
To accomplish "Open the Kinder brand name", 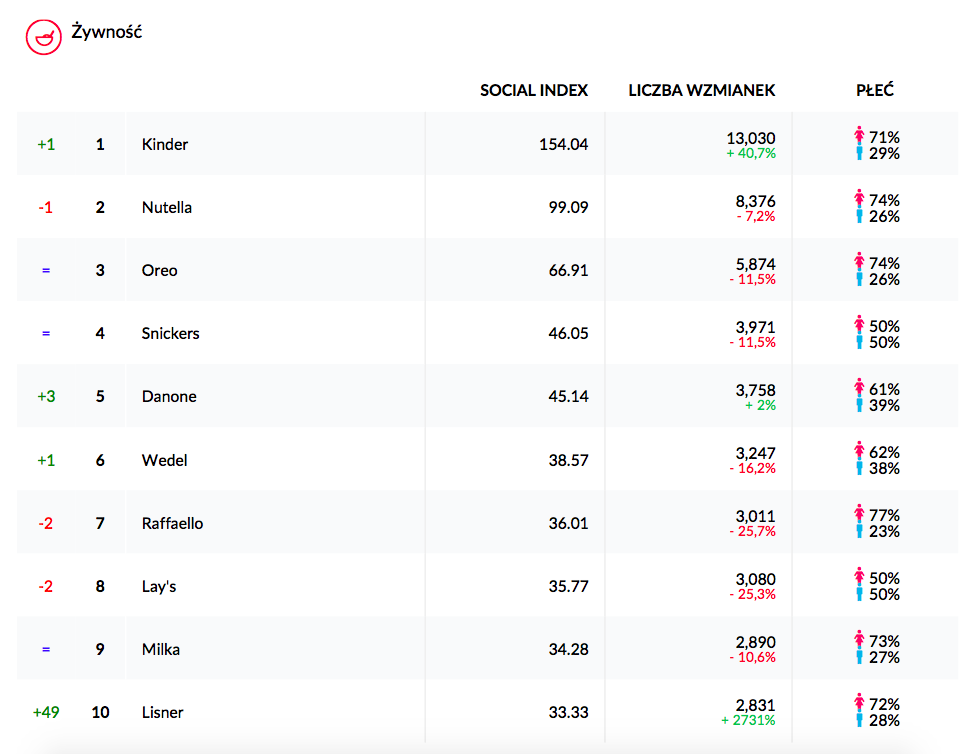I will click(165, 144).
